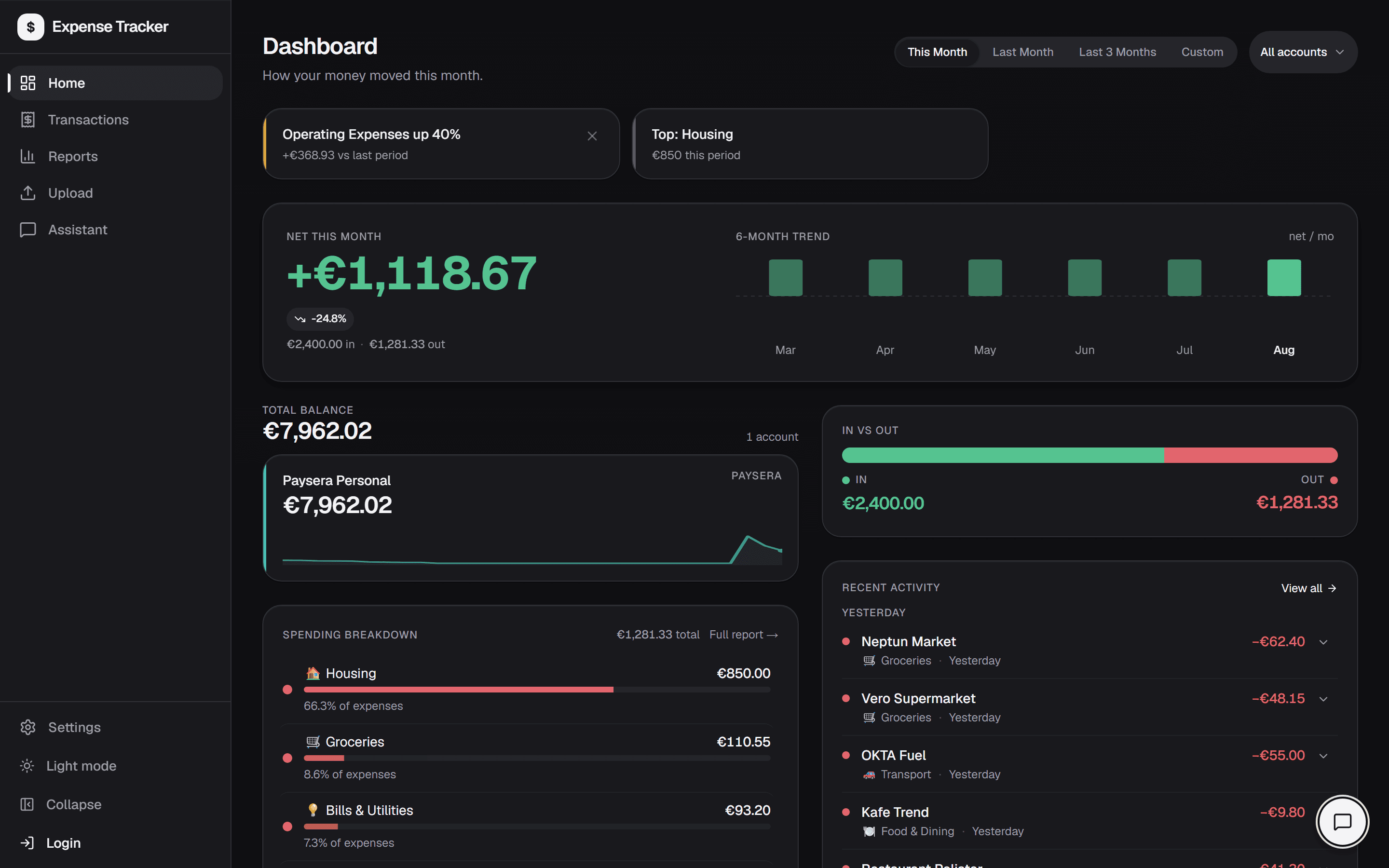The image size is (1389, 868).
Task: Select the Mar bar in the 6-month trend
Action: [x=785, y=278]
